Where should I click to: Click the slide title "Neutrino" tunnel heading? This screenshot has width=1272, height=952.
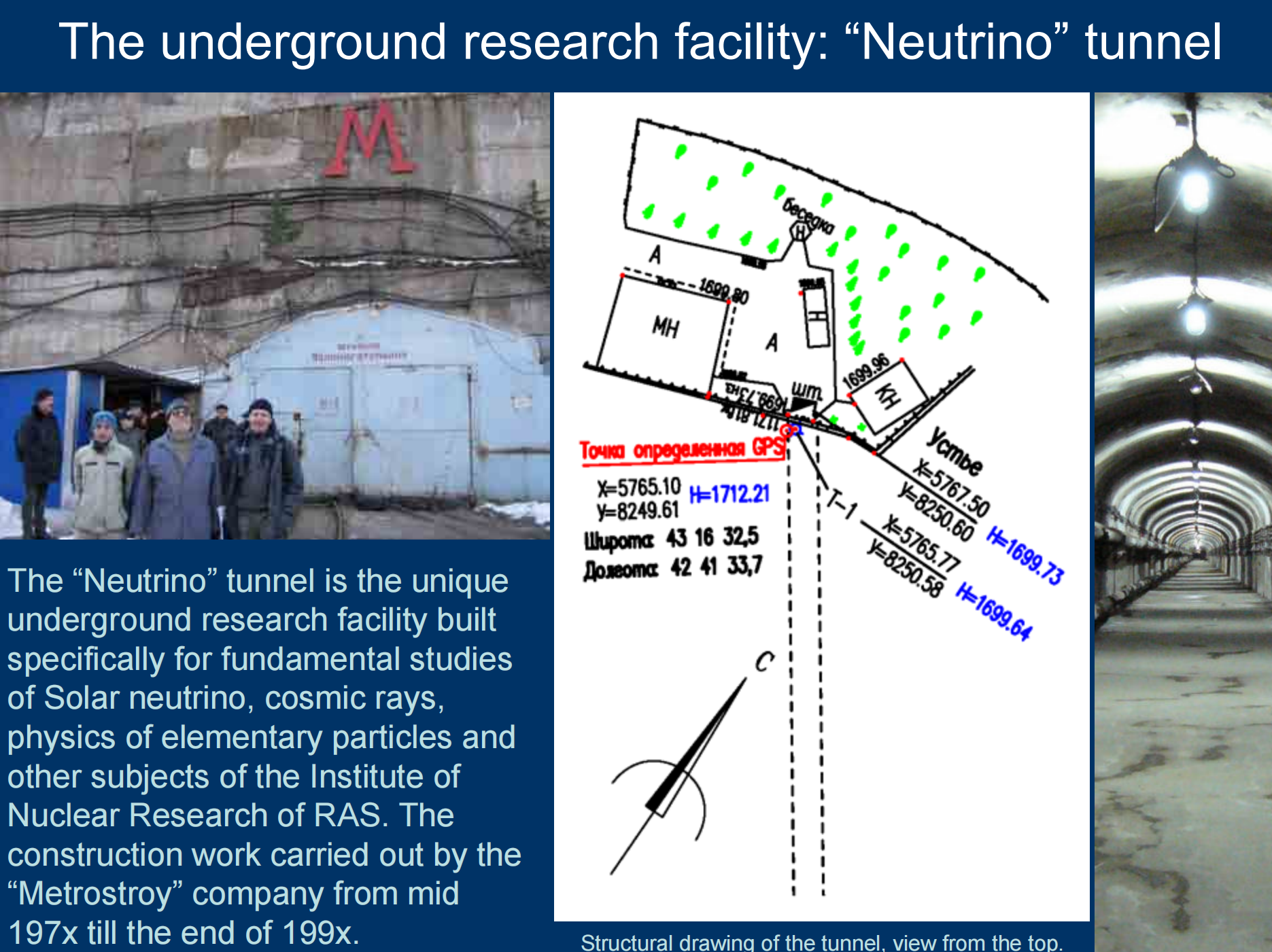tap(639, 42)
